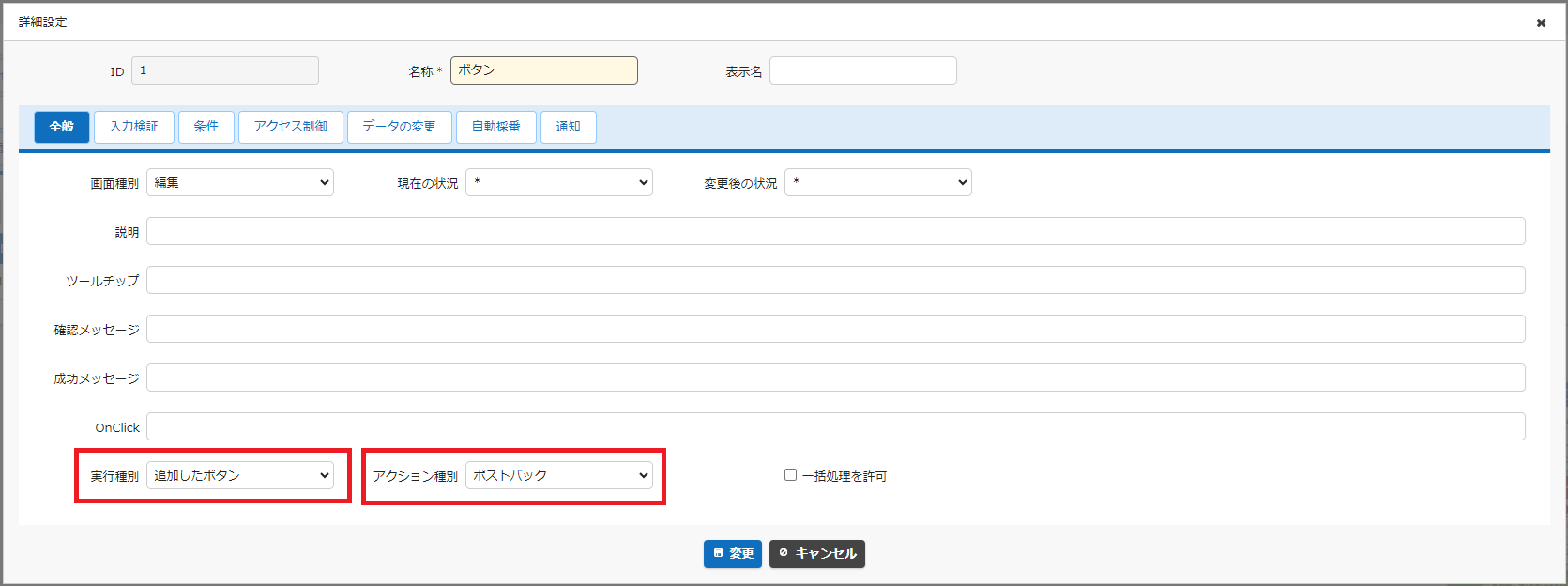Screen dimensions: 1568x586
Task: Select the 自動採番 tab
Action: pos(496,127)
